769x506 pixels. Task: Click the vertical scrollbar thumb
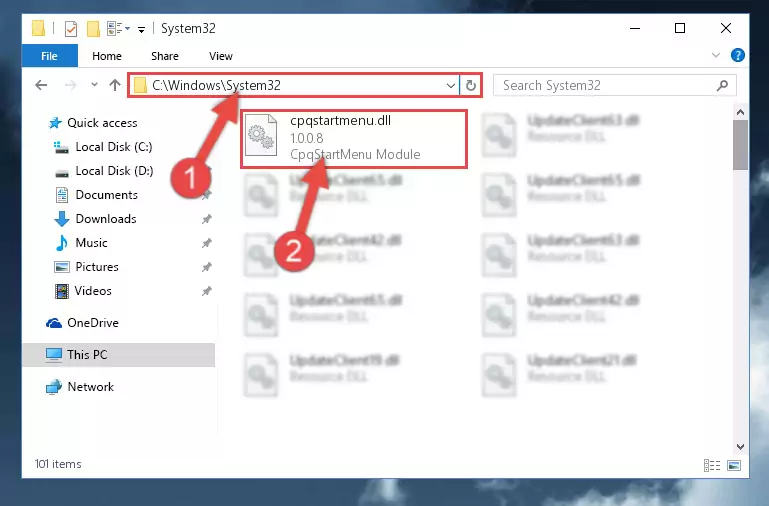tap(741, 145)
